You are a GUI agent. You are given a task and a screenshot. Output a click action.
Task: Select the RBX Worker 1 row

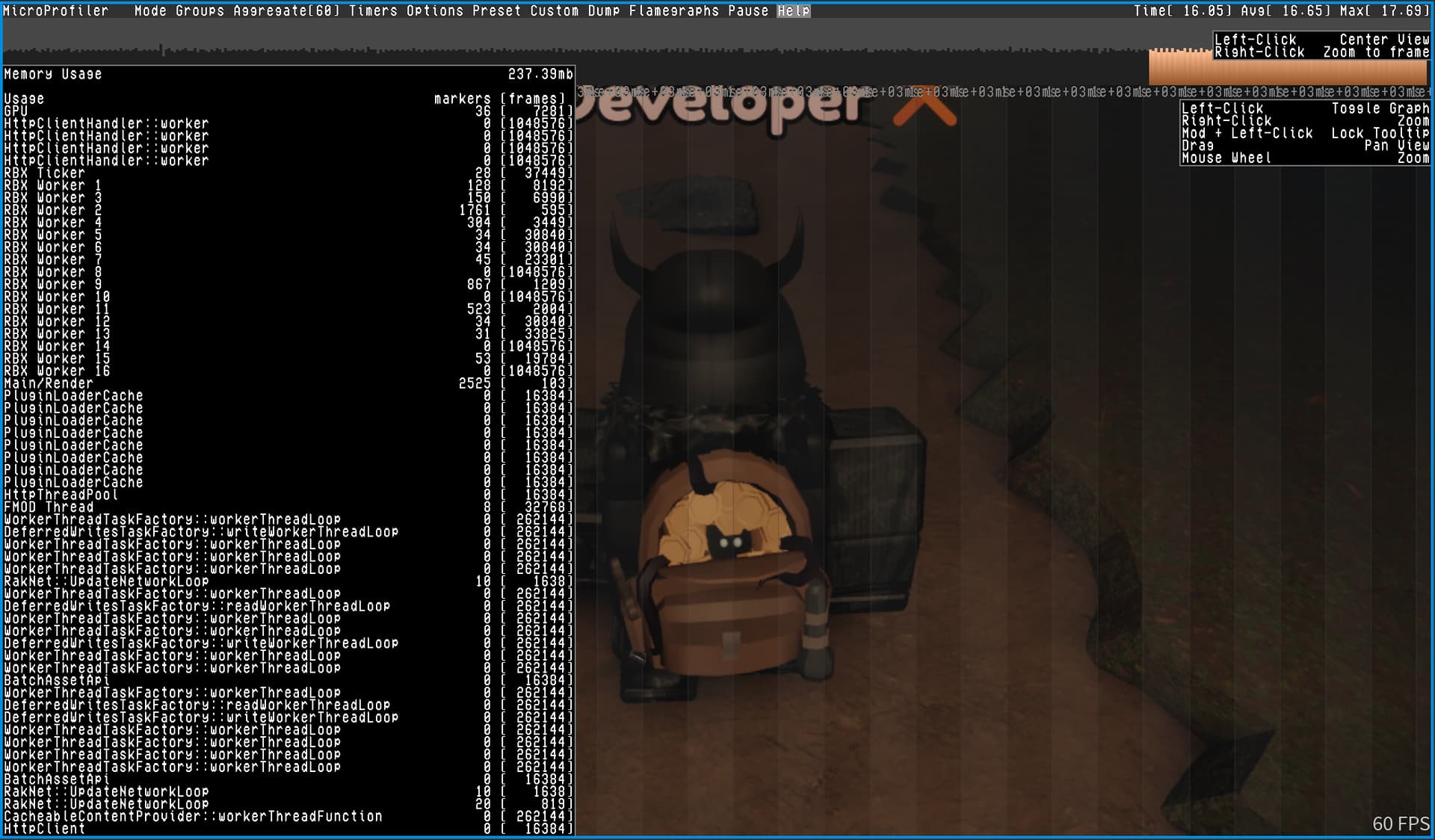(288, 185)
